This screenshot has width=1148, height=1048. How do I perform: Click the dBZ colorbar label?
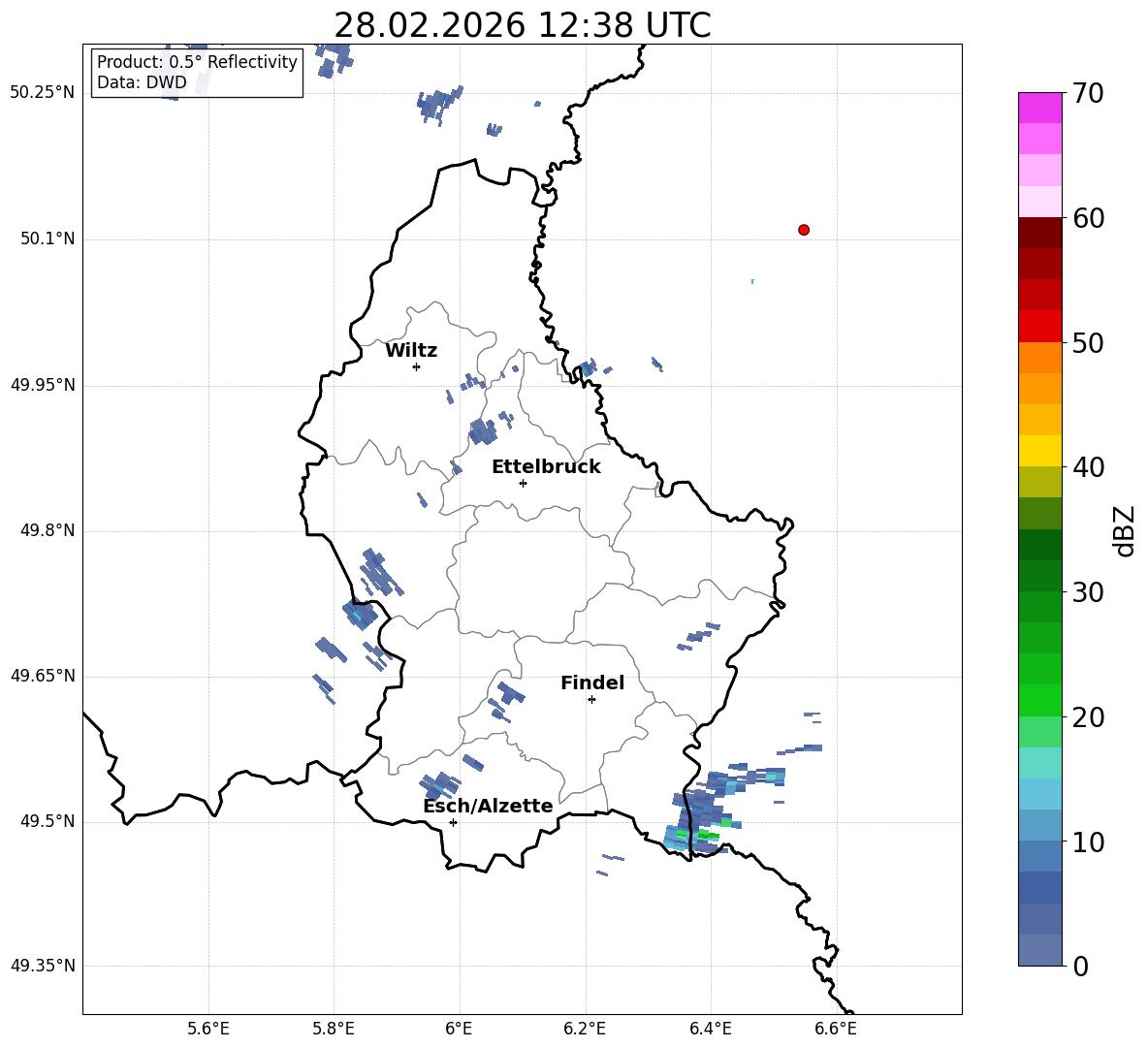tap(1126, 530)
